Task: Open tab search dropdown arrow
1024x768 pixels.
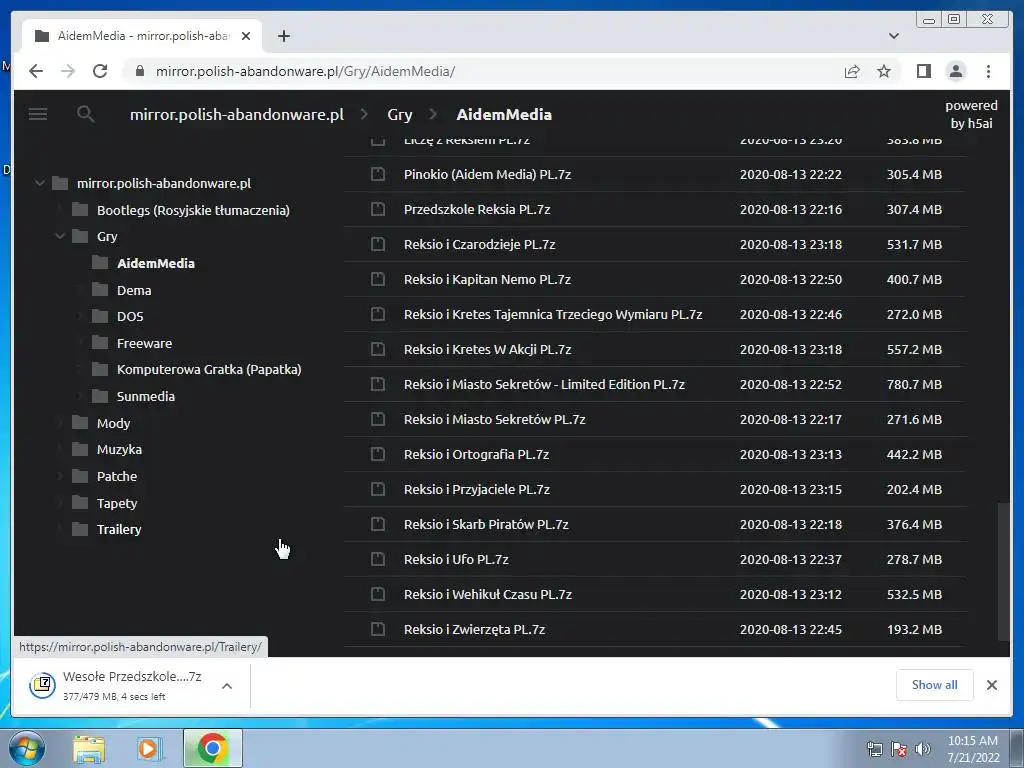Action: tap(893, 37)
